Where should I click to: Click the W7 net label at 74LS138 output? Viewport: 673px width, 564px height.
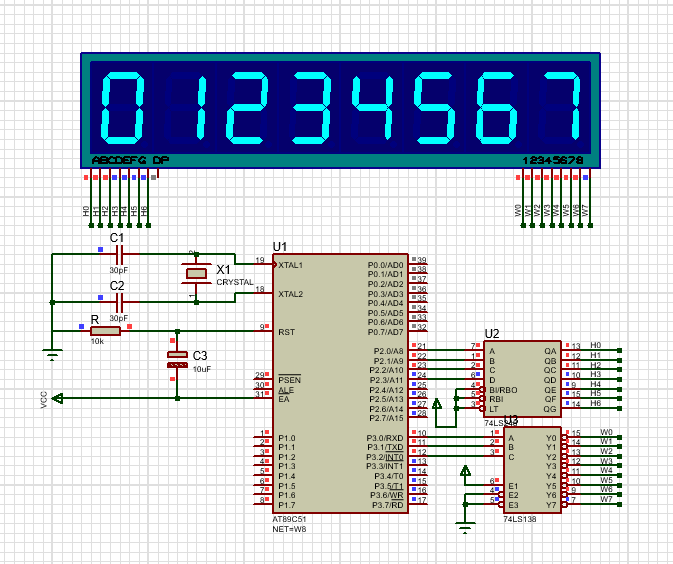(606, 499)
